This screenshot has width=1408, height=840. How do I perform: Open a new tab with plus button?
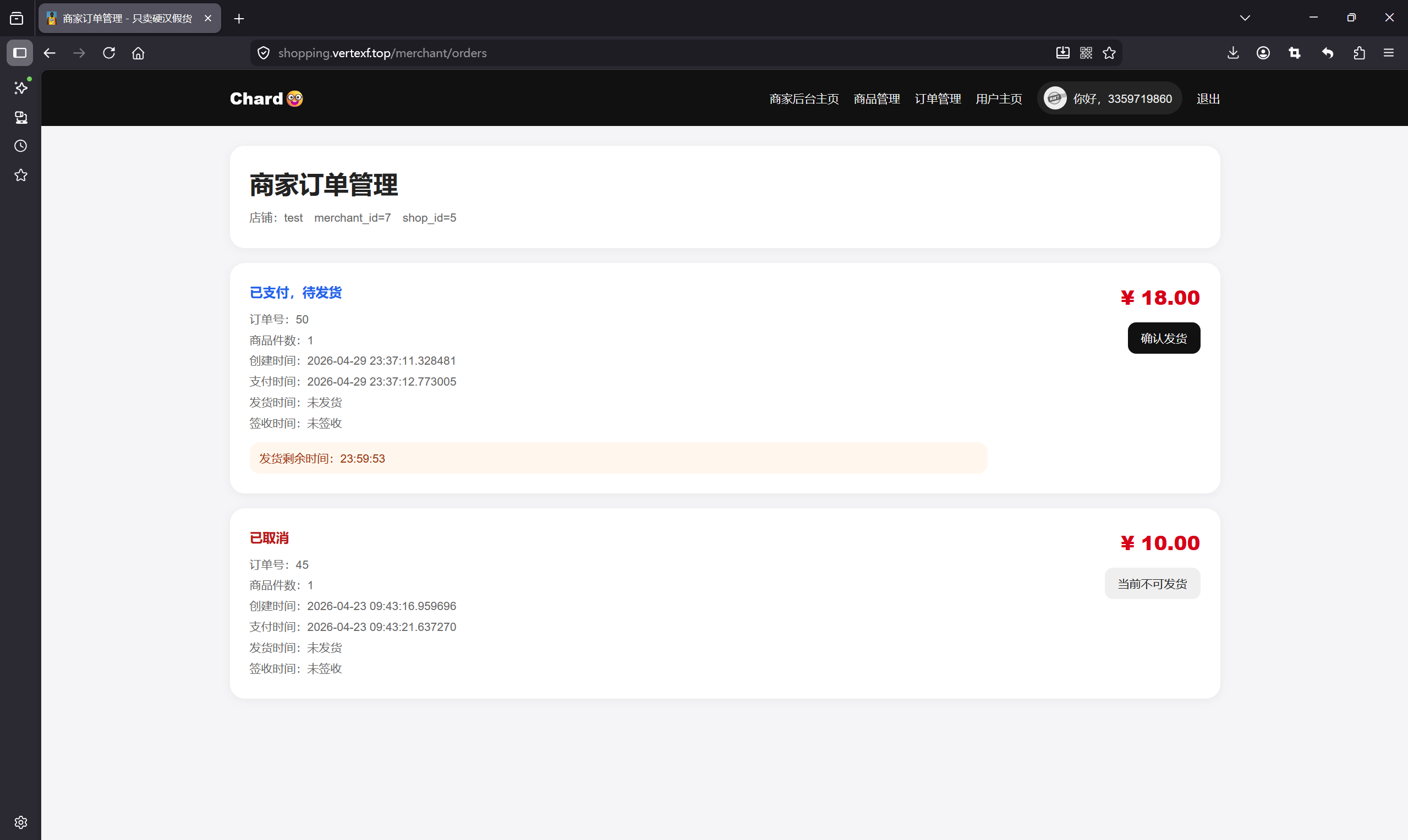coord(239,19)
